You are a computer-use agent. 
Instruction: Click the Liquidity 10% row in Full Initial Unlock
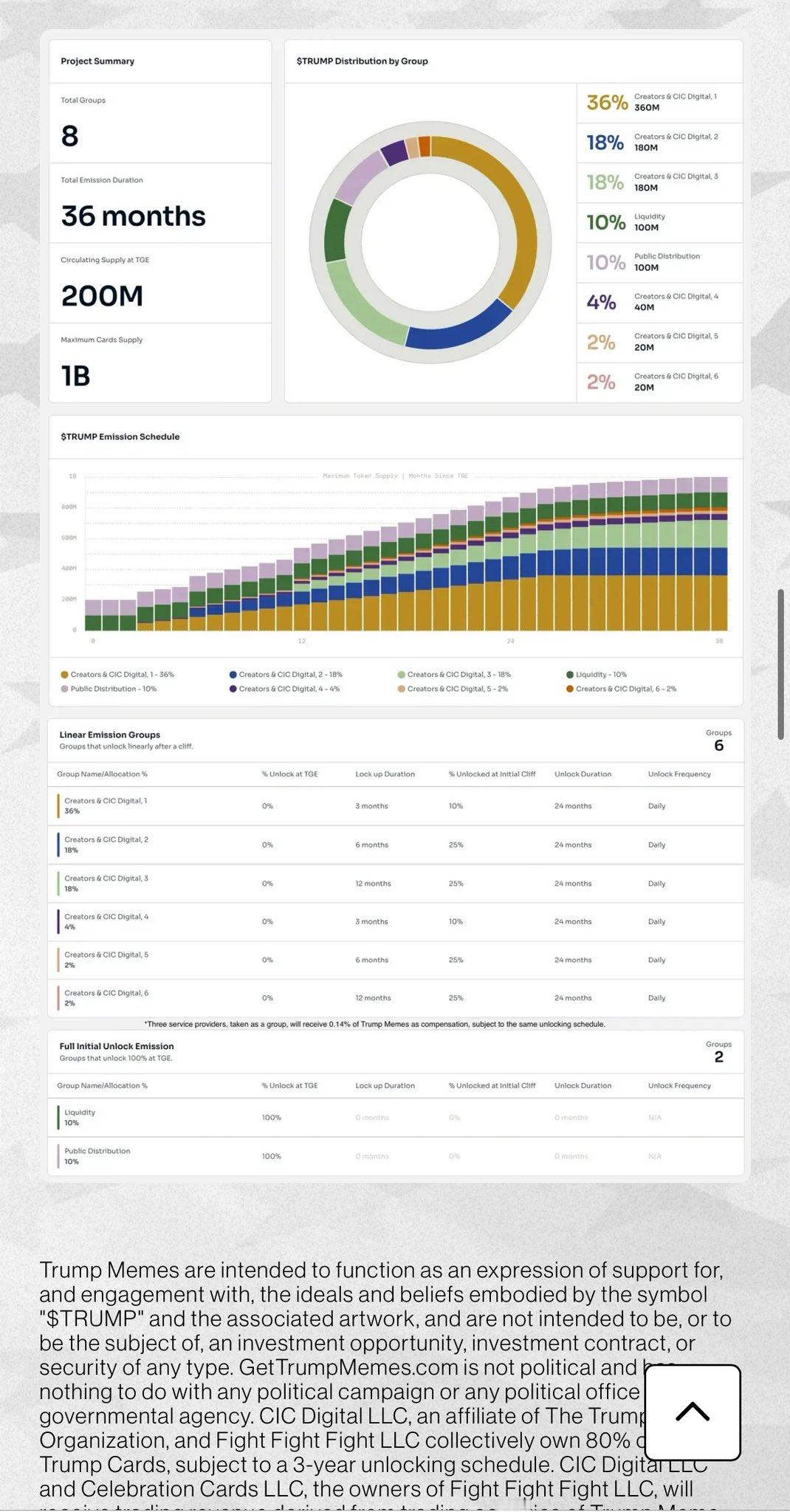click(396, 1118)
